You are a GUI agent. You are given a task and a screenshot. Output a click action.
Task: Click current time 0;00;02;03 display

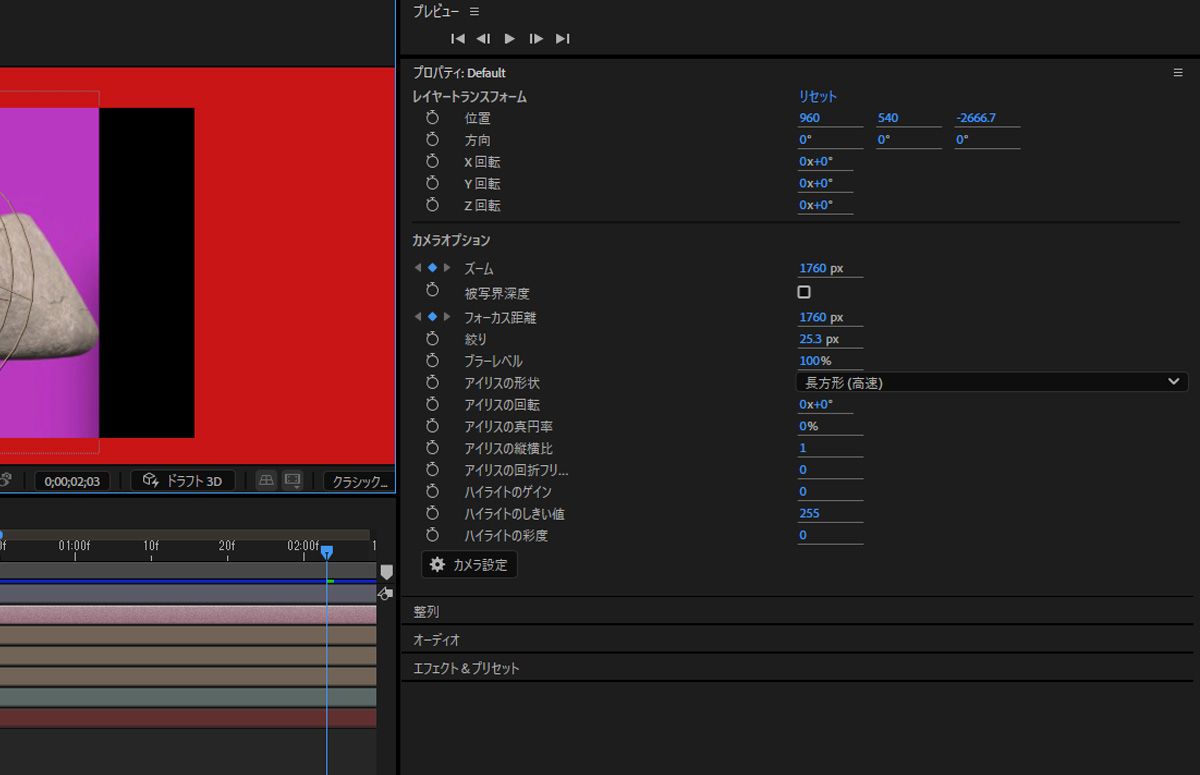[x=72, y=481]
